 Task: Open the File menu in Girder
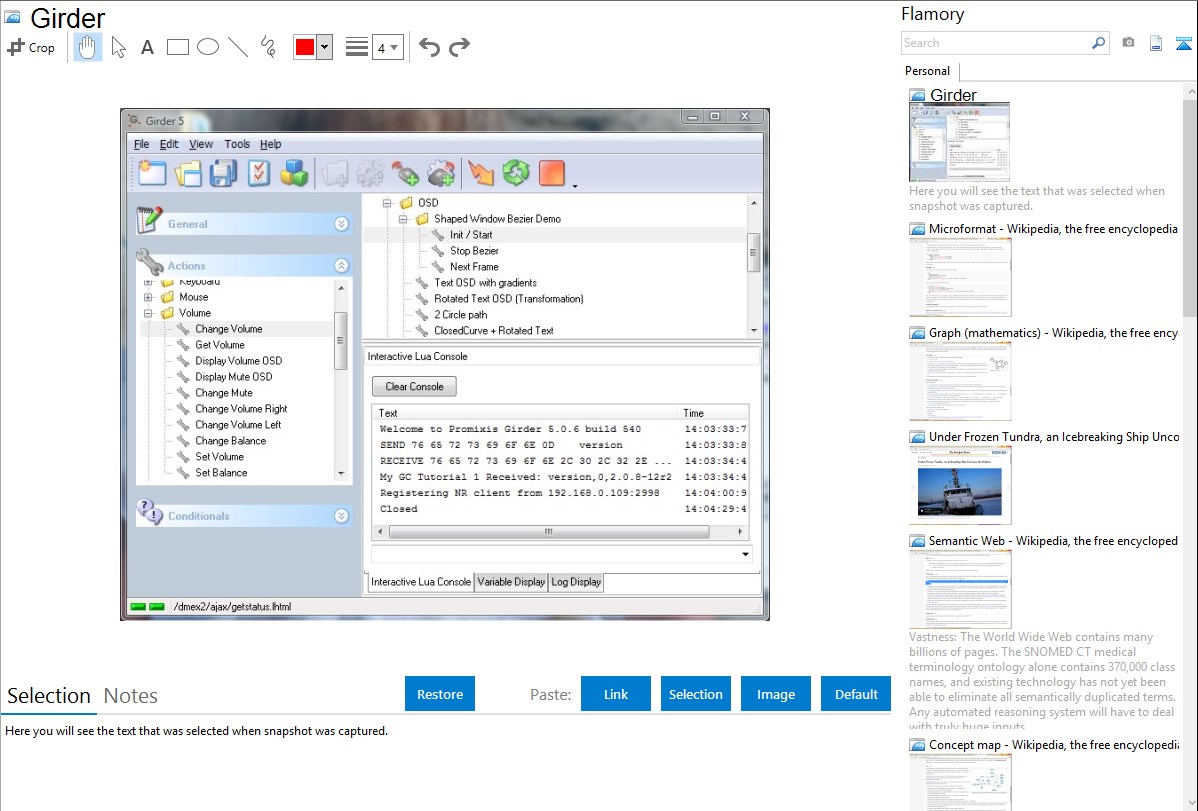pyautogui.click(x=141, y=144)
